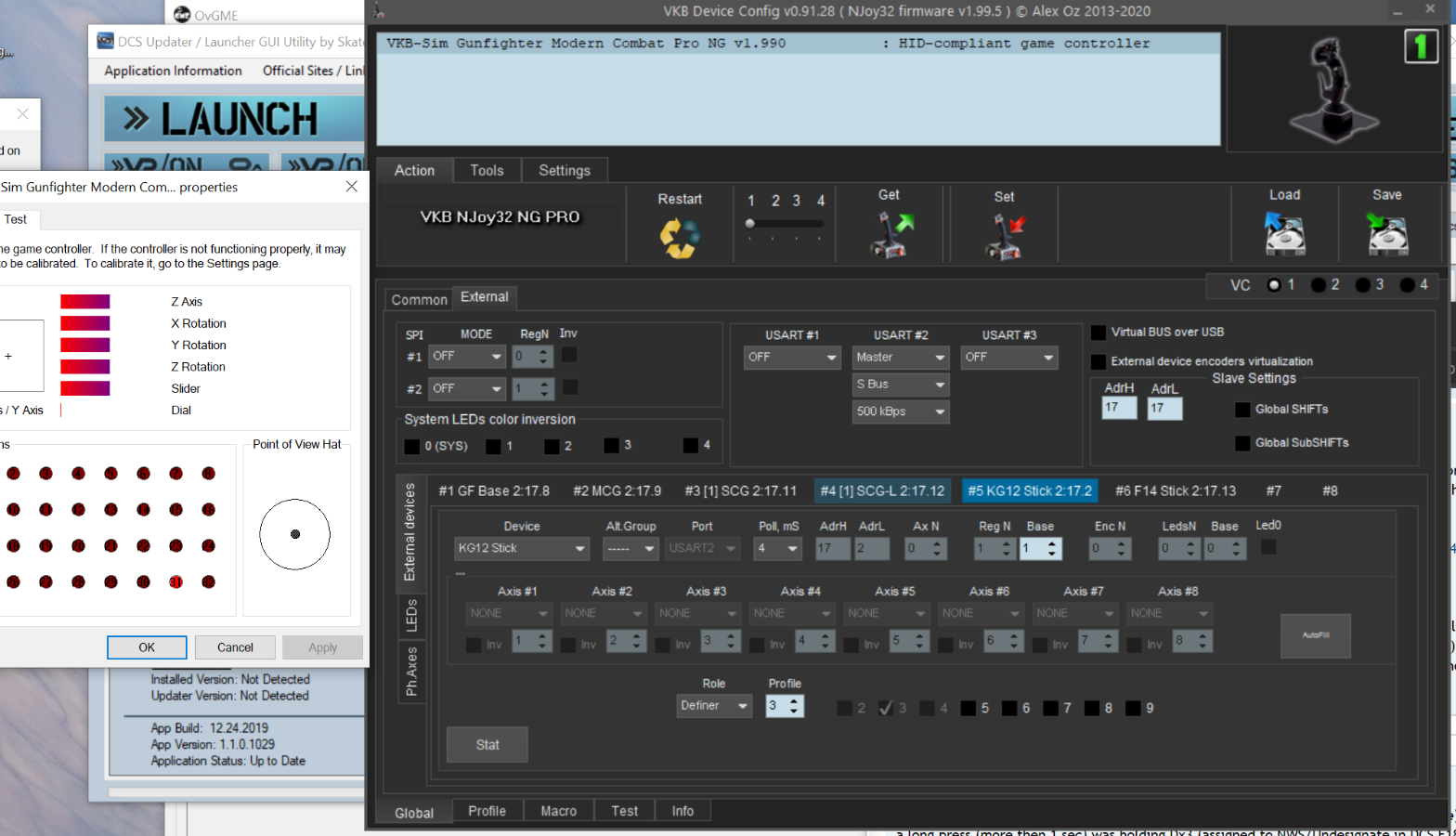Click the joystick device picture

pyautogui.click(x=1334, y=90)
